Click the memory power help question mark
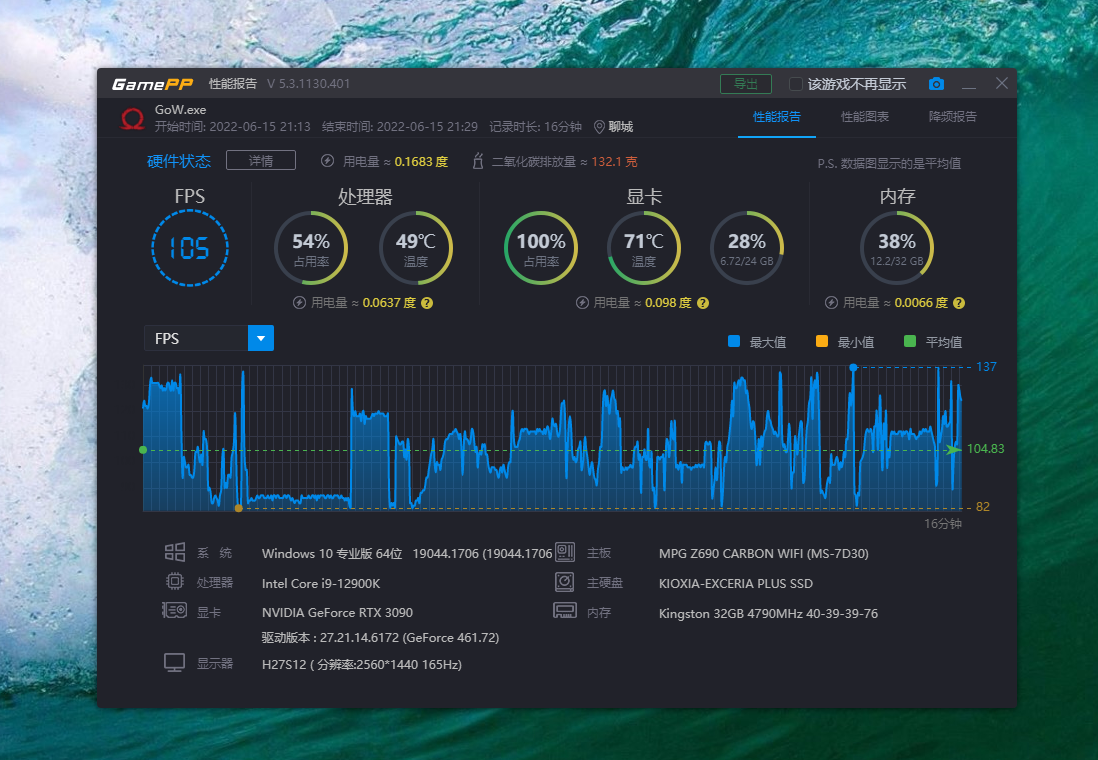1098x760 pixels. point(959,303)
